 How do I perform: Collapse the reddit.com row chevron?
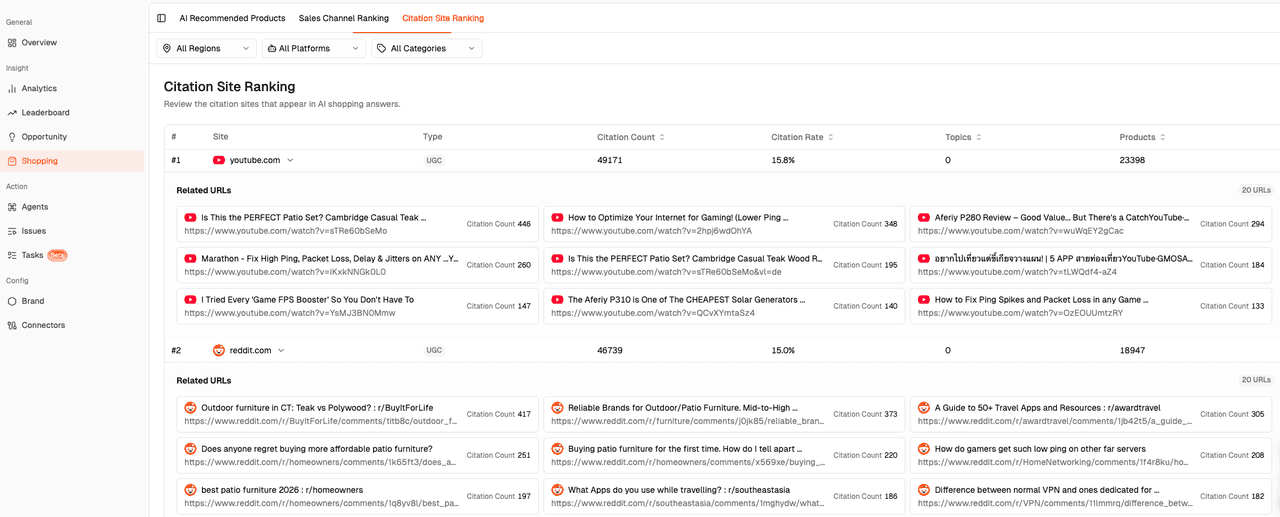[x=281, y=350]
